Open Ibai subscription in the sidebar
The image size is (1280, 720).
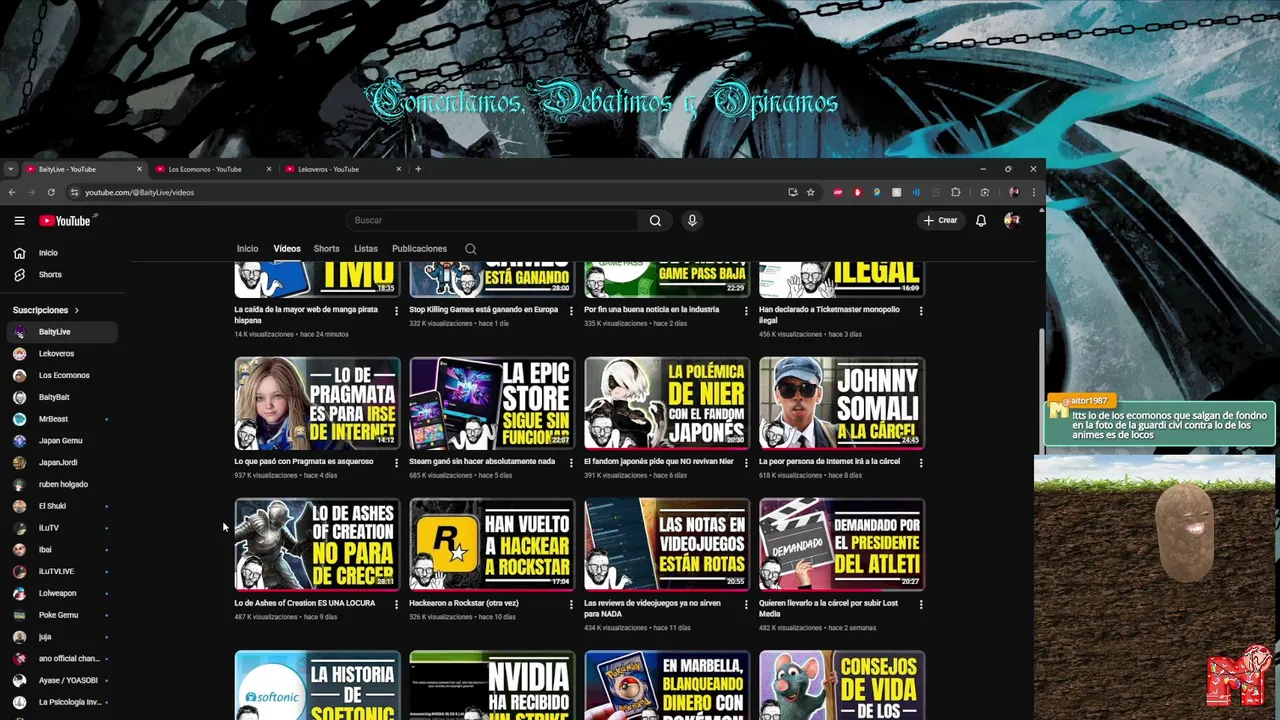(x=62, y=550)
